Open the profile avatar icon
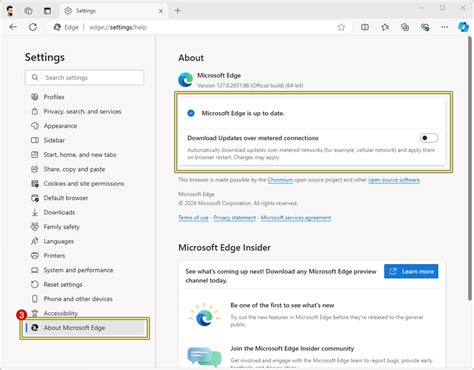The height and width of the screenshot is (370, 474). pyautogui.click(x=10, y=11)
